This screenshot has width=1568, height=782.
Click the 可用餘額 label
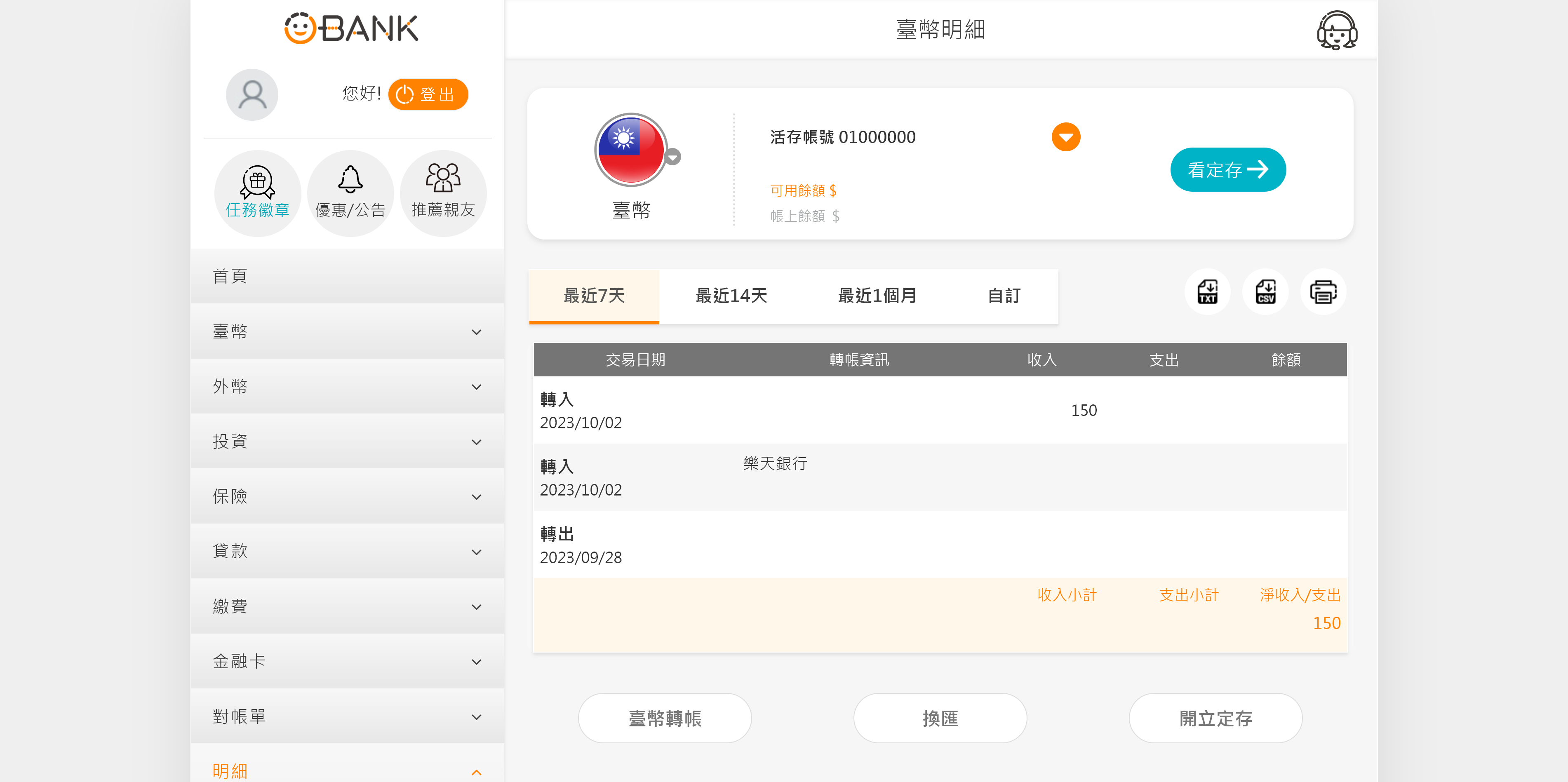pos(803,190)
